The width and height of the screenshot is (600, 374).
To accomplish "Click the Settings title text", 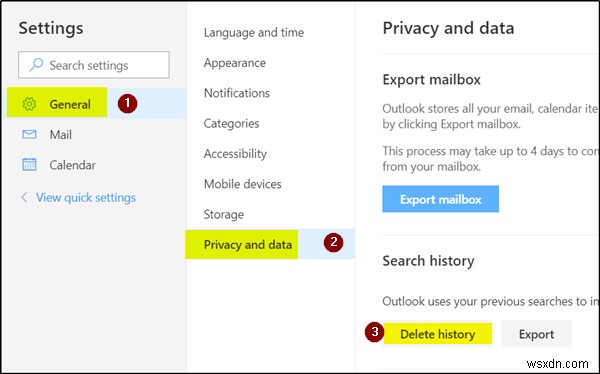I will coord(51,28).
